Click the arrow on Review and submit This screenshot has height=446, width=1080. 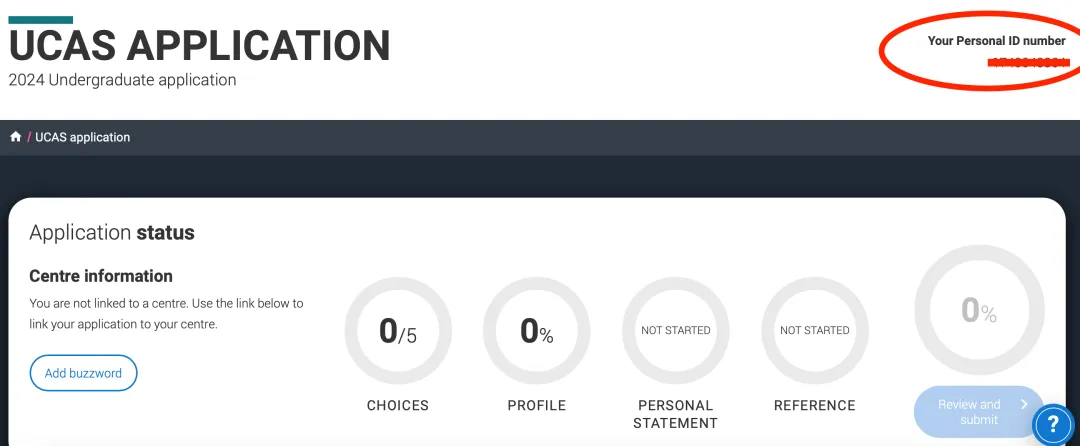click(1024, 405)
